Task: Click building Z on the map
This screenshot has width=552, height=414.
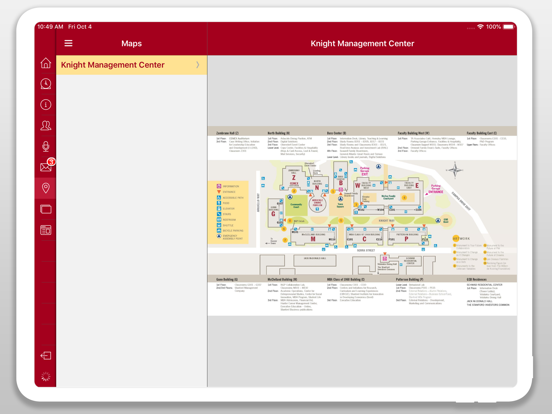Action: 294,178
